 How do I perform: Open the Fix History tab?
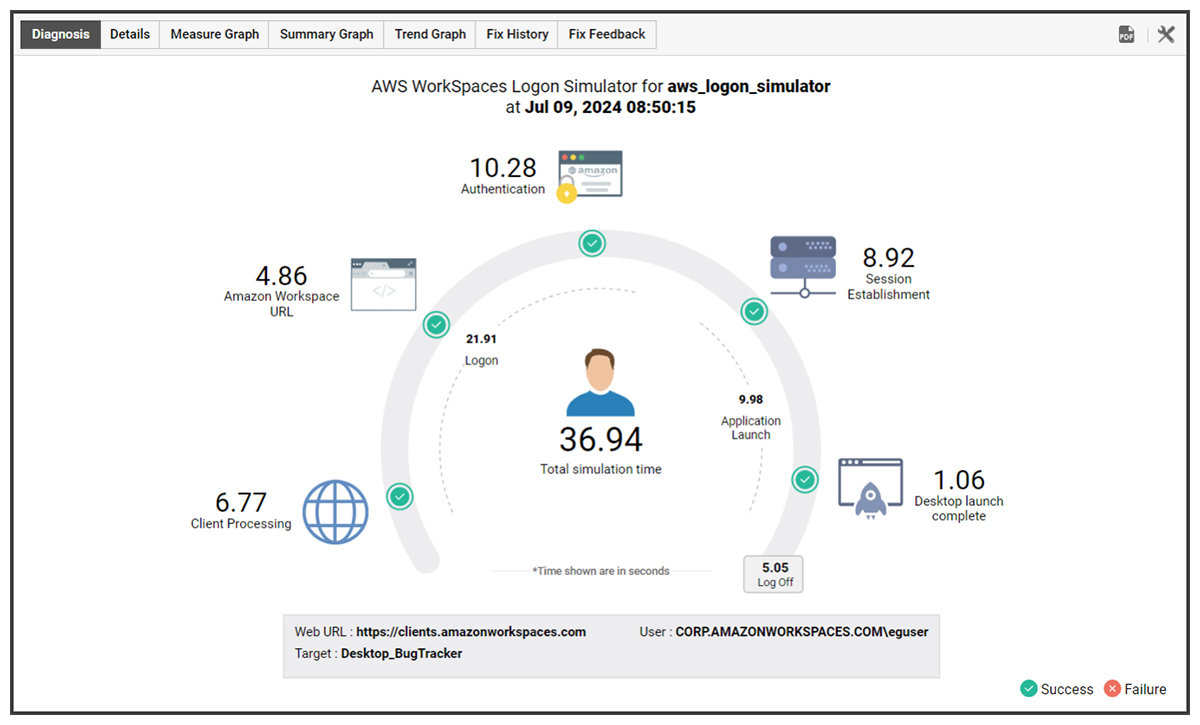click(x=517, y=34)
